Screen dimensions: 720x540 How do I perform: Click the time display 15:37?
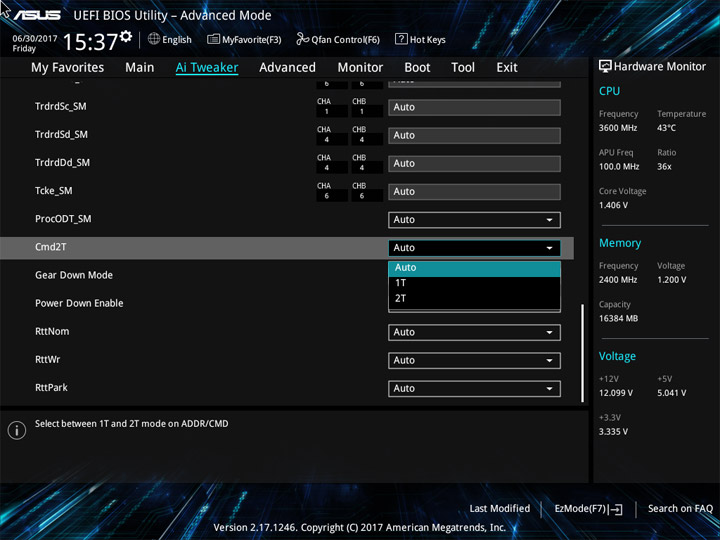pos(90,42)
